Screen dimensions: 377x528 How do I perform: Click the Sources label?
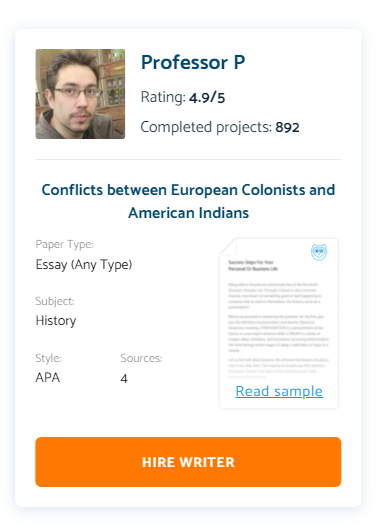click(141, 358)
